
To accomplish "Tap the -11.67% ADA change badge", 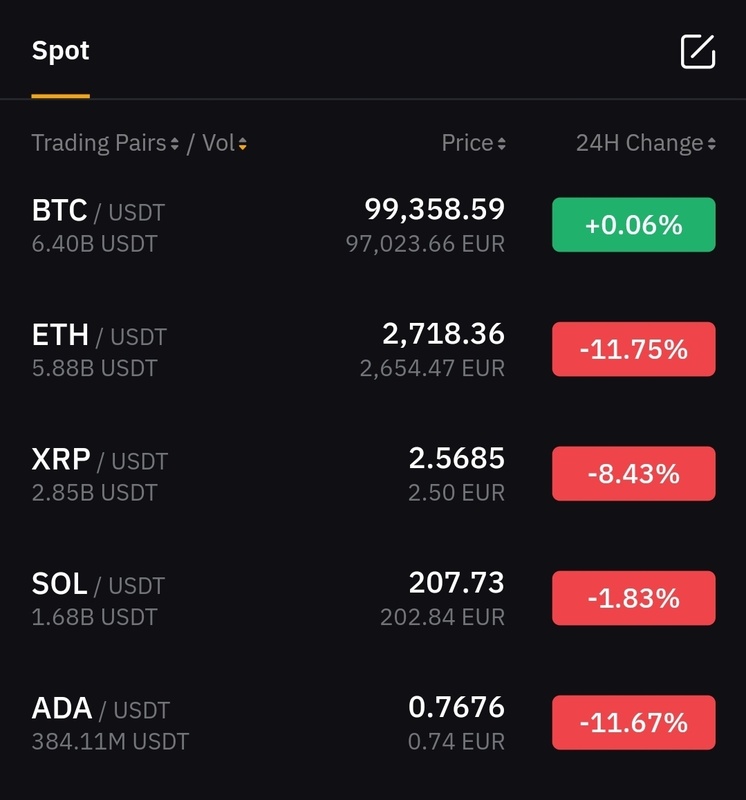I will 633,723.
